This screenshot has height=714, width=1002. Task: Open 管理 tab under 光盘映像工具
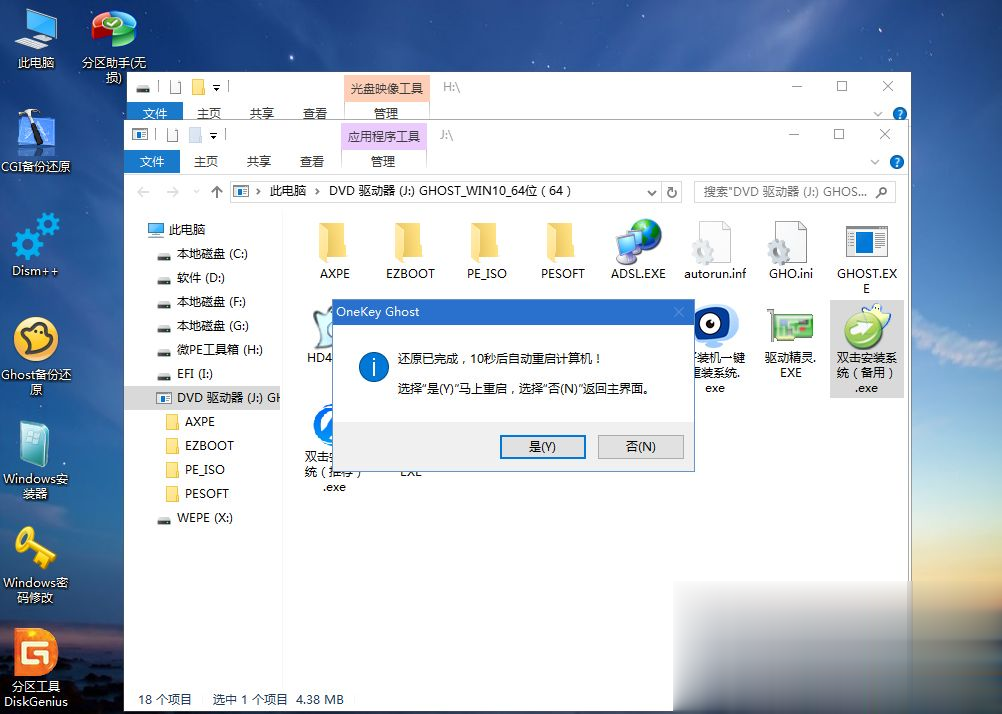386,113
